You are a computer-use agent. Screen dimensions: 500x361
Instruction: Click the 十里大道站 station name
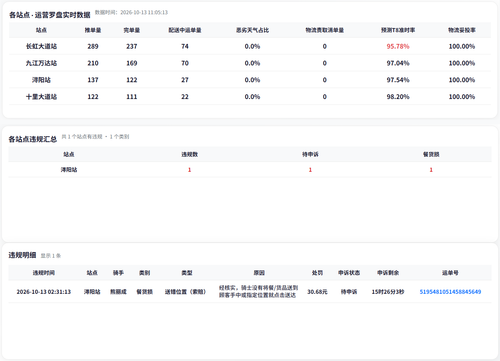[41, 97]
